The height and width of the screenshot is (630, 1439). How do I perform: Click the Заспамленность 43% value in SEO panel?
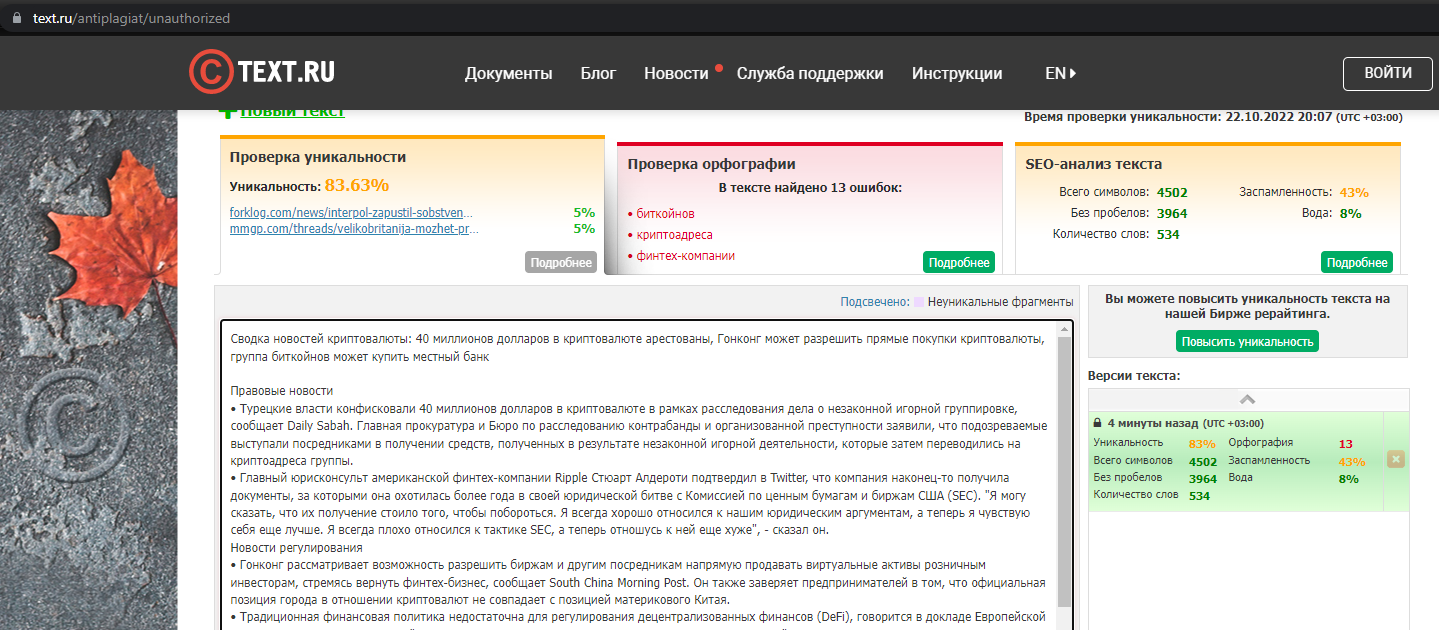[x=1354, y=193]
